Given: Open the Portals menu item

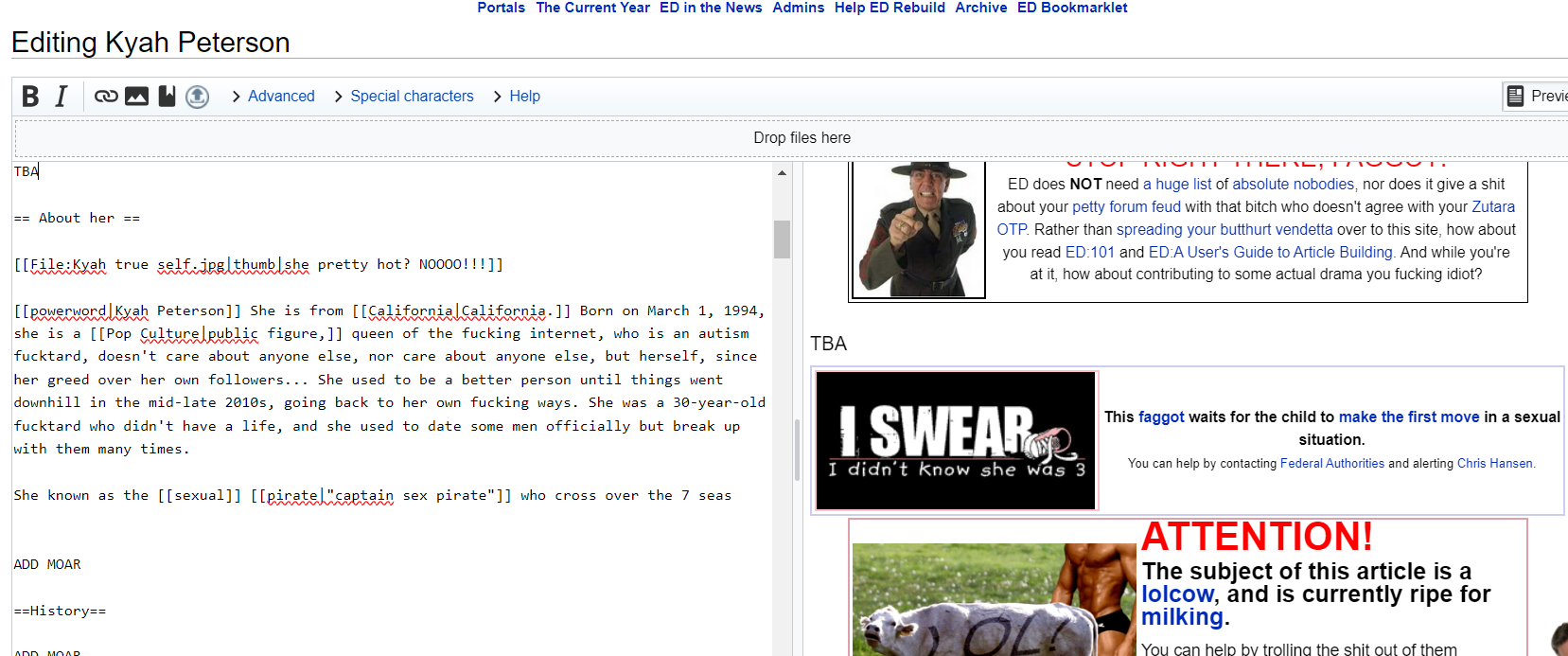Looking at the screenshot, I should pos(501,8).
